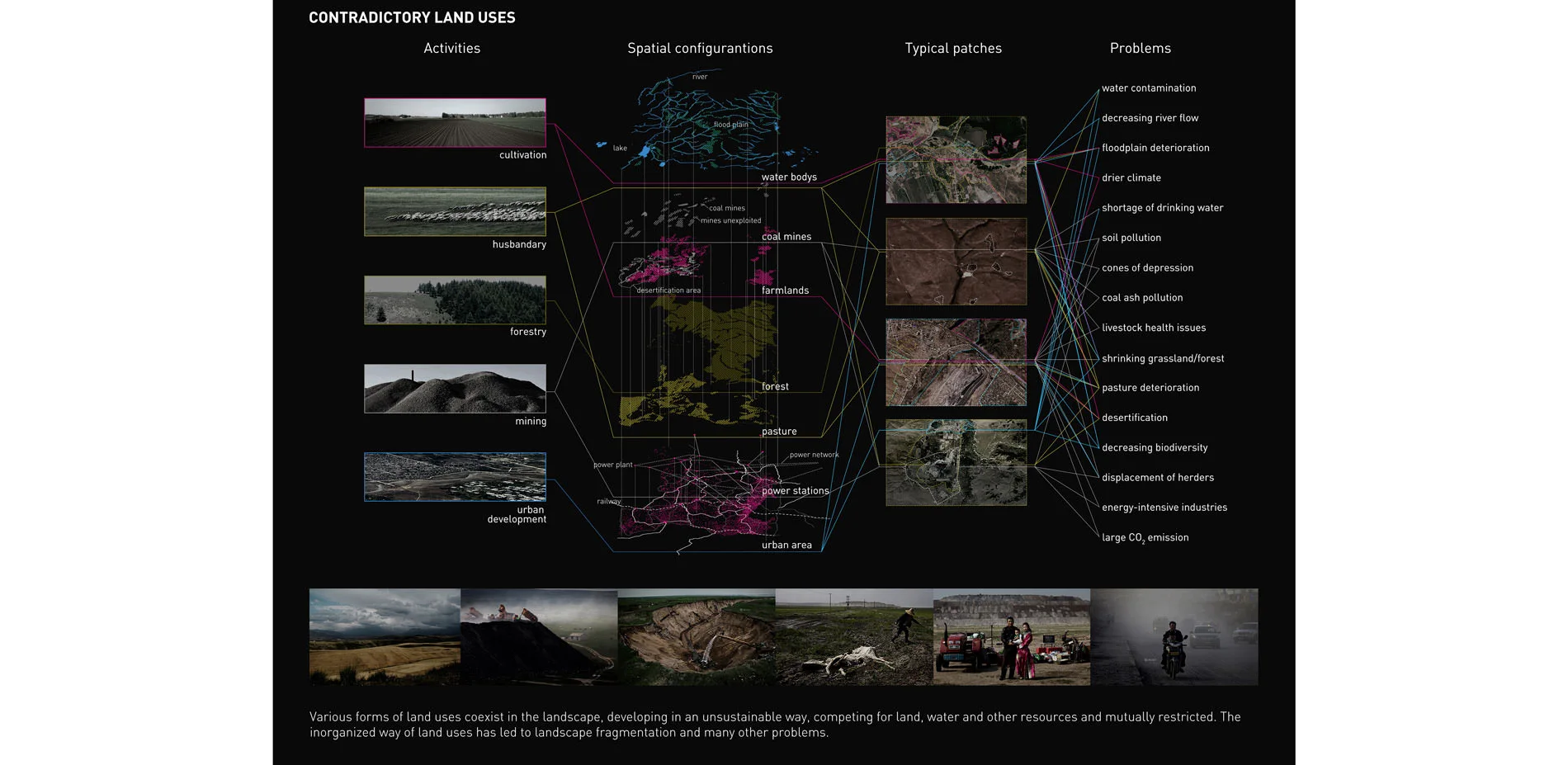Select the husbandry sheep herd photo
This screenshot has height=765, width=1568.
455,211
